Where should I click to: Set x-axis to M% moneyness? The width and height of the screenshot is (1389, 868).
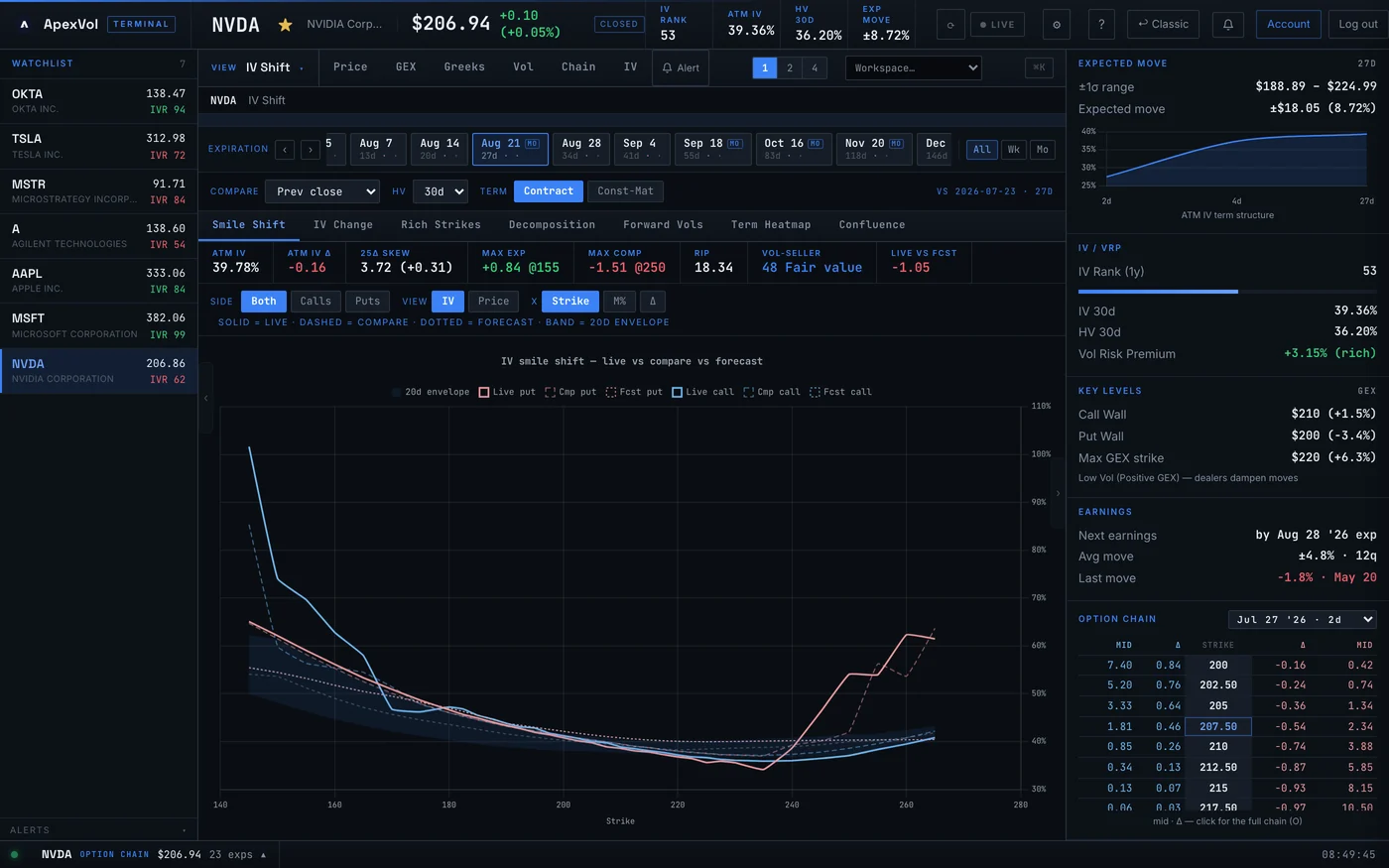[x=619, y=302]
